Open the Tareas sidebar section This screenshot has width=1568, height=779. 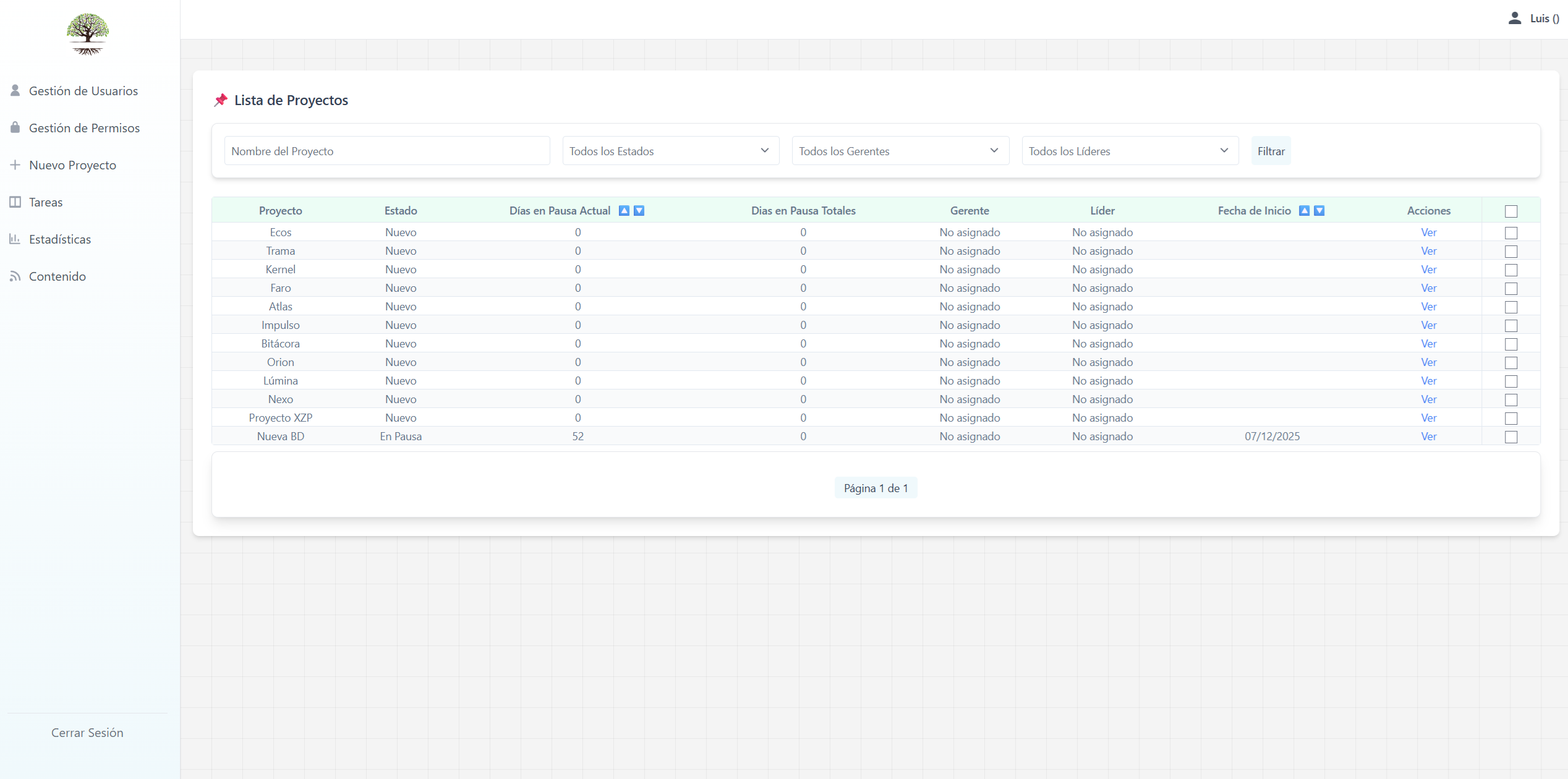coord(46,202)
